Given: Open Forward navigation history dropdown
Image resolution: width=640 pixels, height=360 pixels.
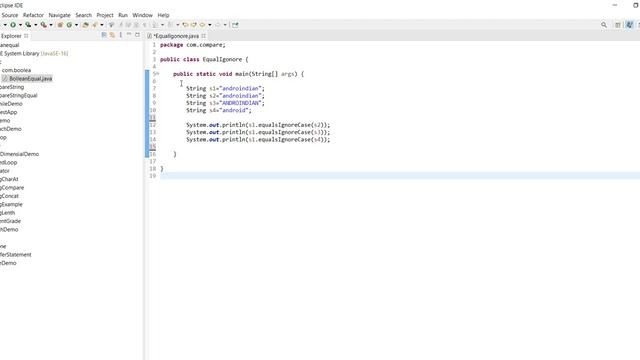Looking at the screenshot, I should pos(225,25).
